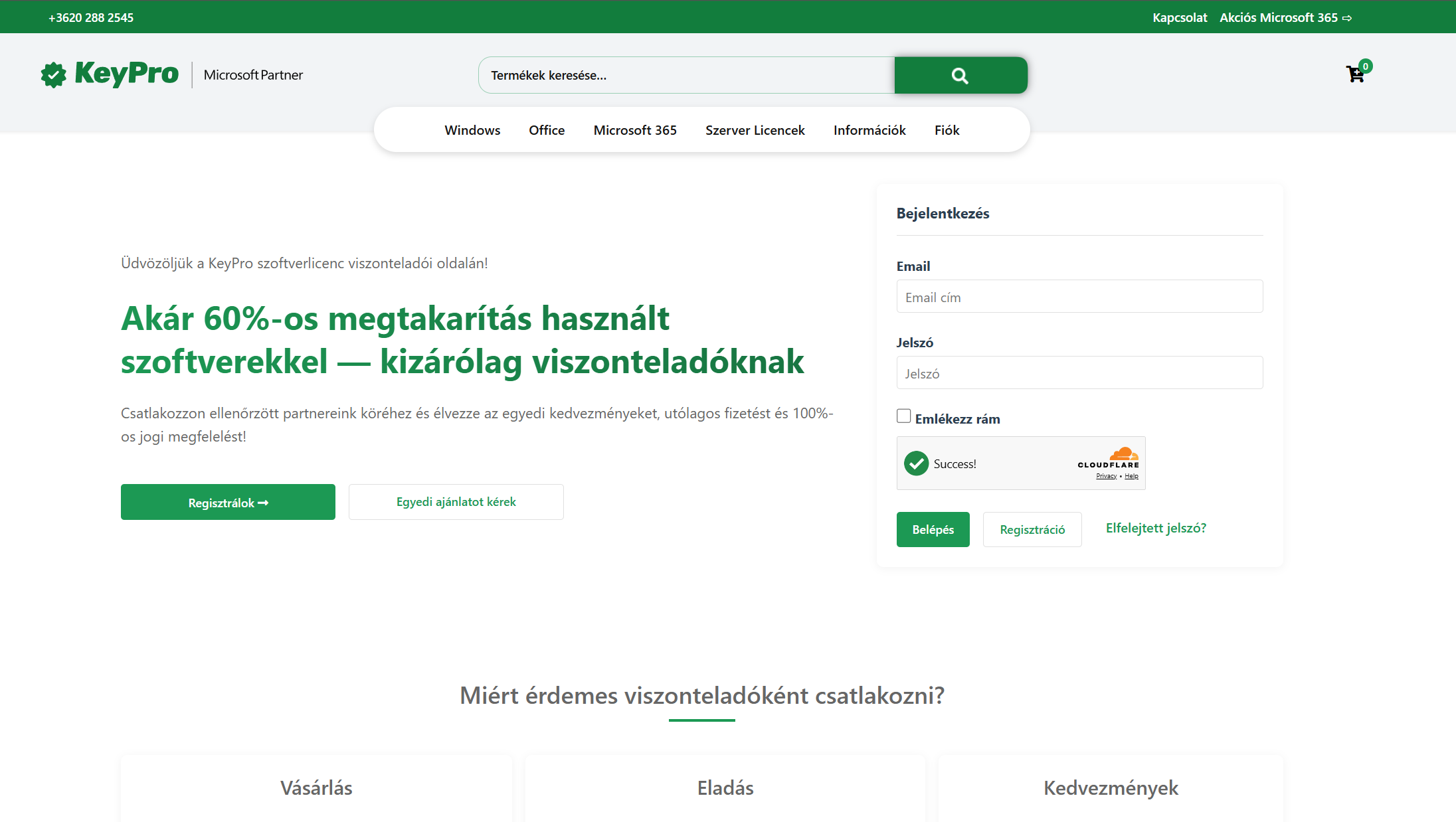This screenshot has width=1456, height=822.
Task: Click the Kedvezmények card heading
Action: point(1111,788)
